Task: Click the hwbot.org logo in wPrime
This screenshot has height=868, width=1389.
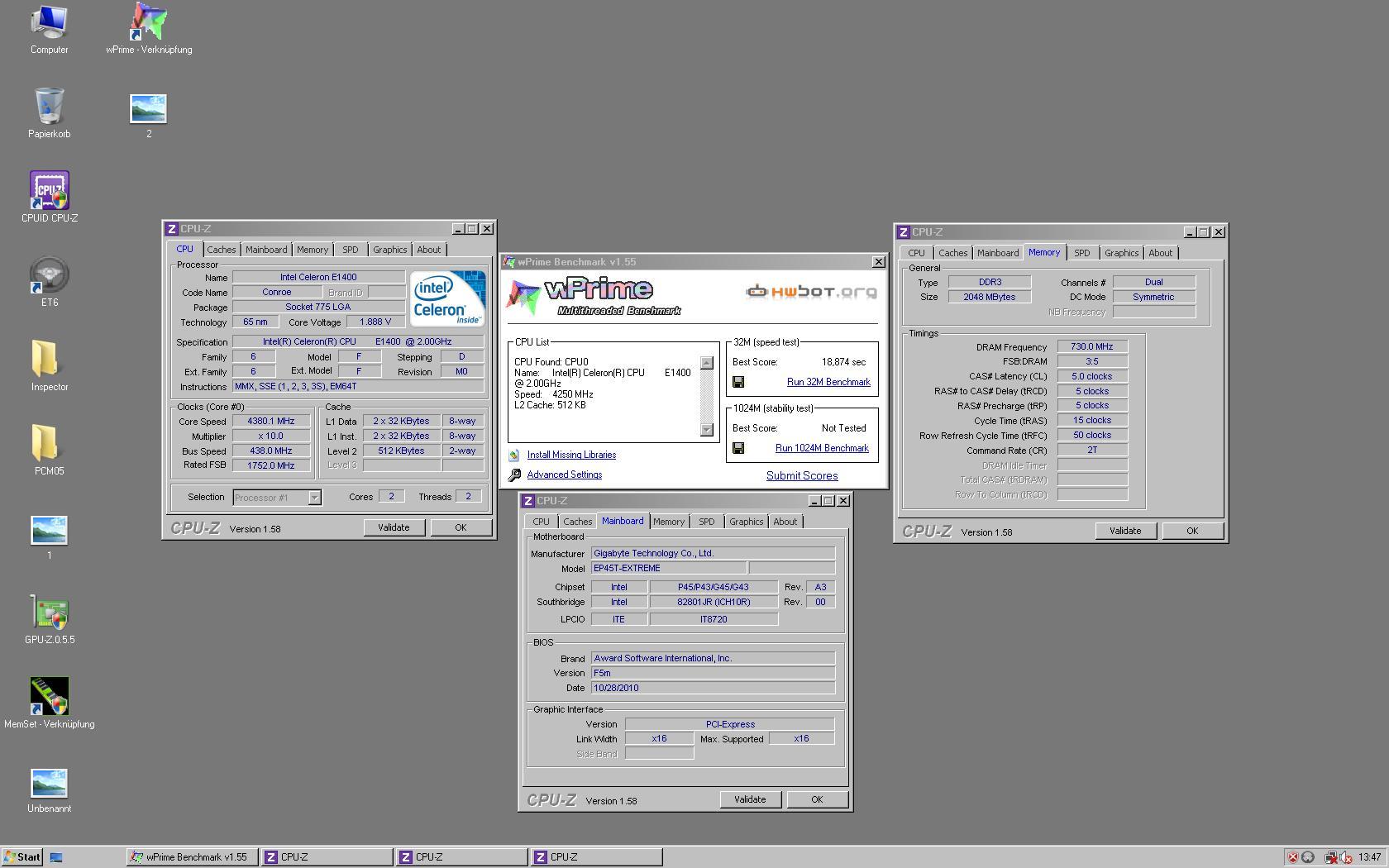Action: pos(811,292)
